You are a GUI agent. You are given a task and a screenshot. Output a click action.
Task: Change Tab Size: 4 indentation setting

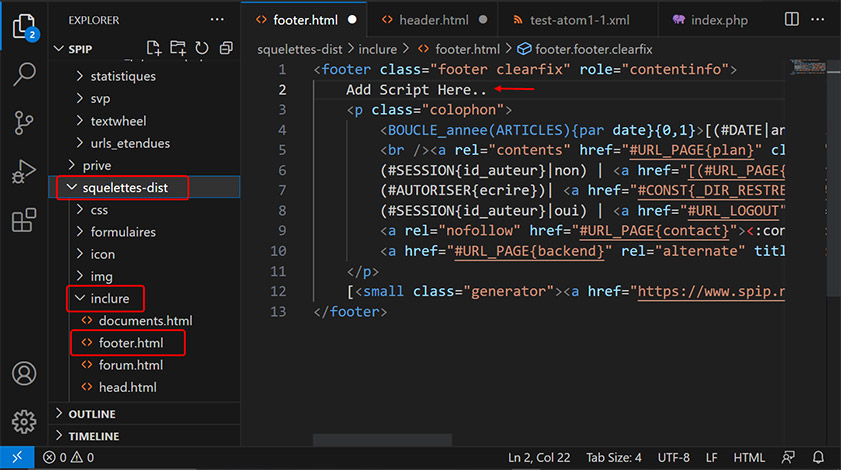tap(614, 458)
